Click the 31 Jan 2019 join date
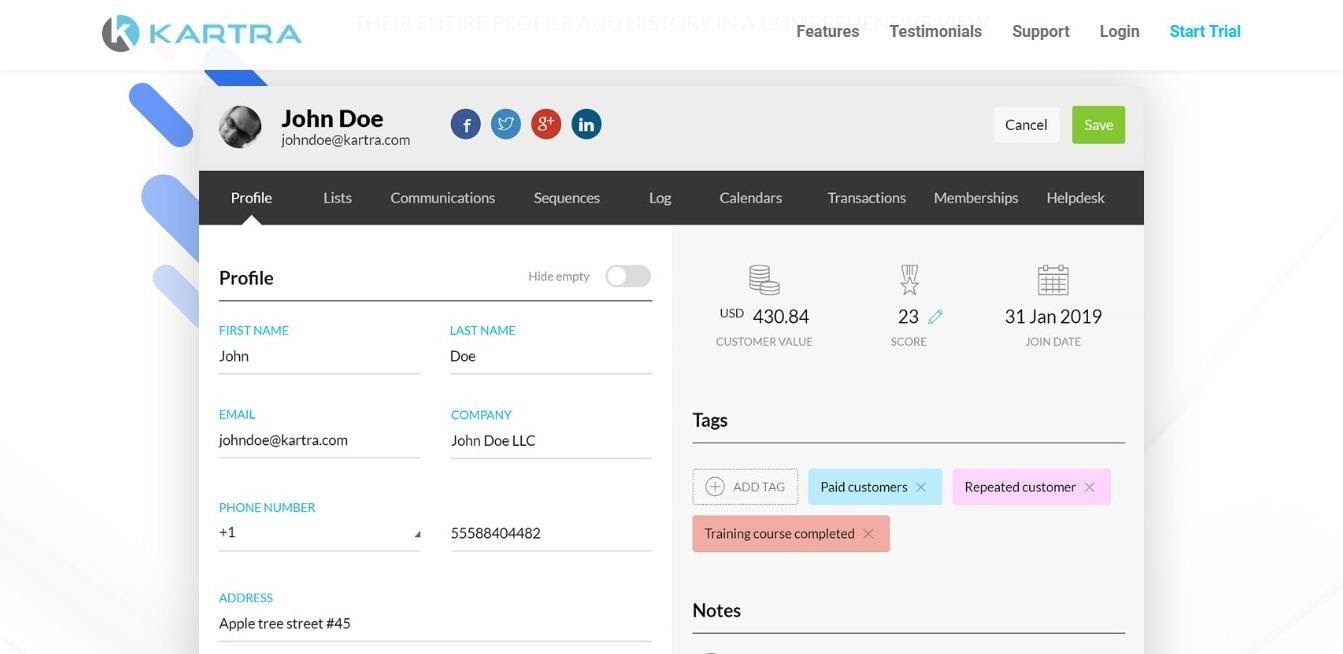The height and width of the screenshot is (654, 1343). (x=1053, y=317)
